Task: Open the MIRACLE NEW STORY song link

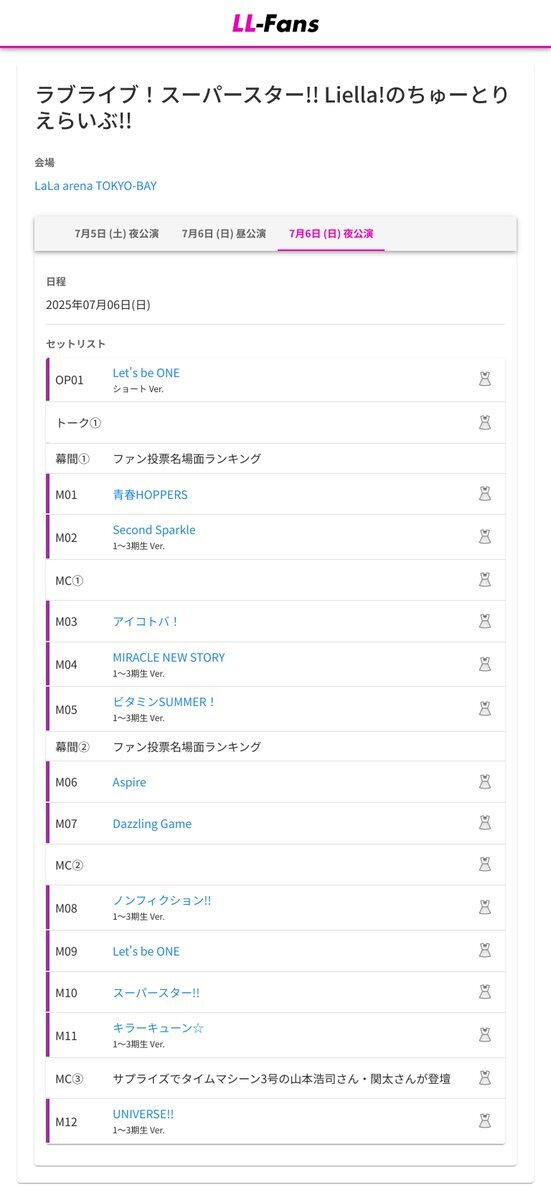Action: coord(169,657)
